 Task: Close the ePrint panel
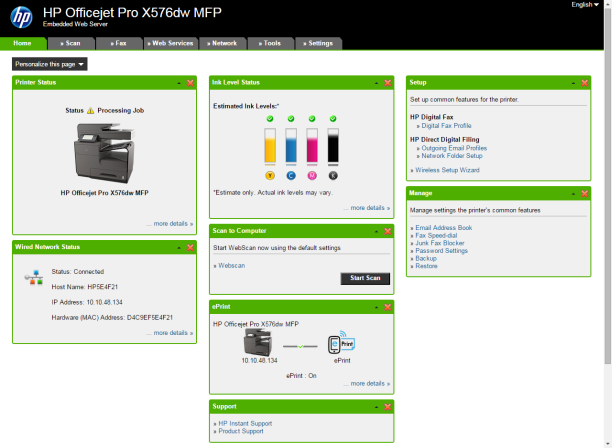388,307
